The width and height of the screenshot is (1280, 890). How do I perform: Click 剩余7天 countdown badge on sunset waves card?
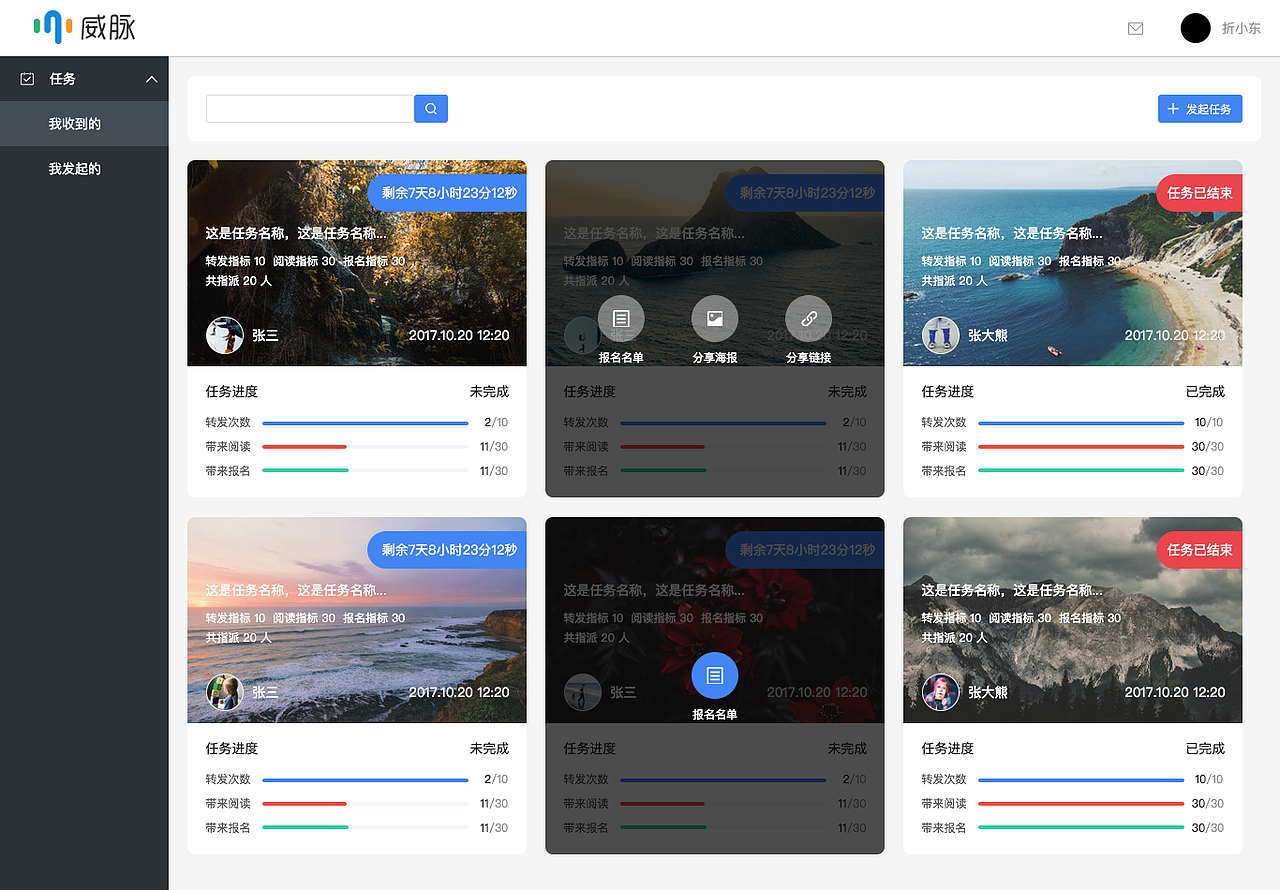click(447, 550)
